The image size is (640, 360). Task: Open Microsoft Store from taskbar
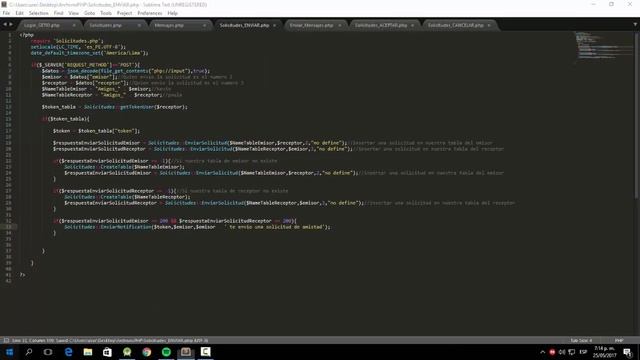[x=107, y=352]
